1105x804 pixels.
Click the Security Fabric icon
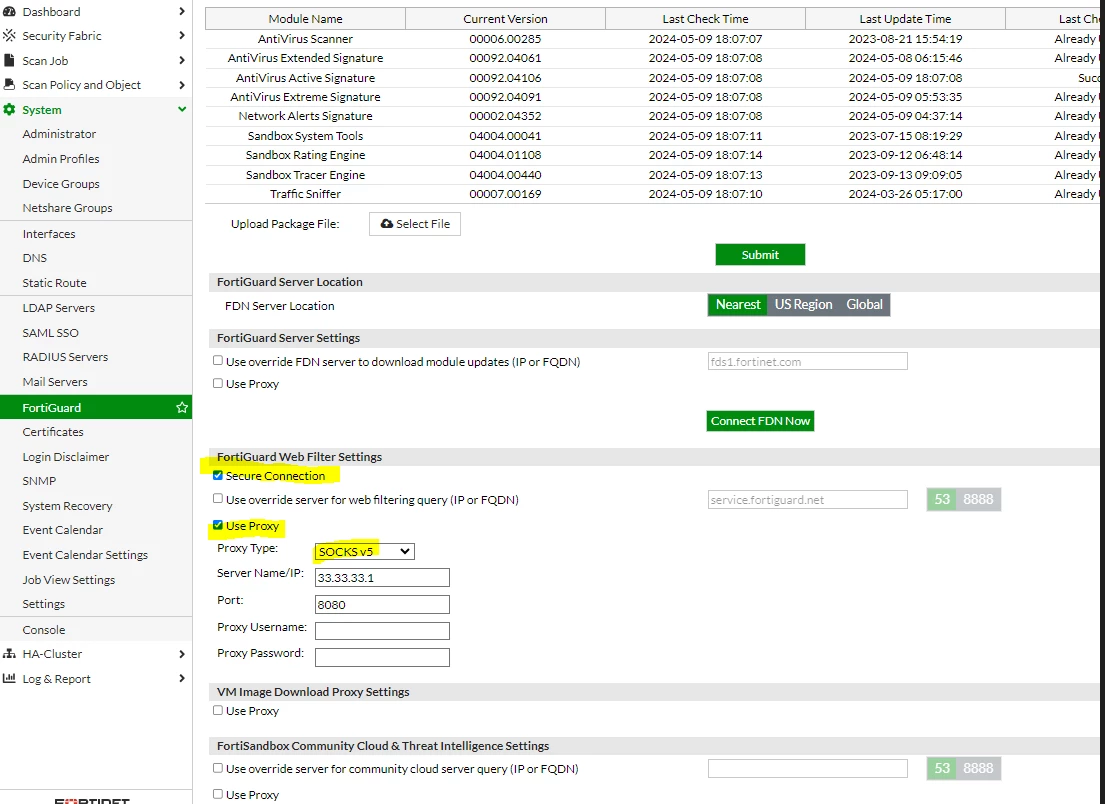(9, 35)
